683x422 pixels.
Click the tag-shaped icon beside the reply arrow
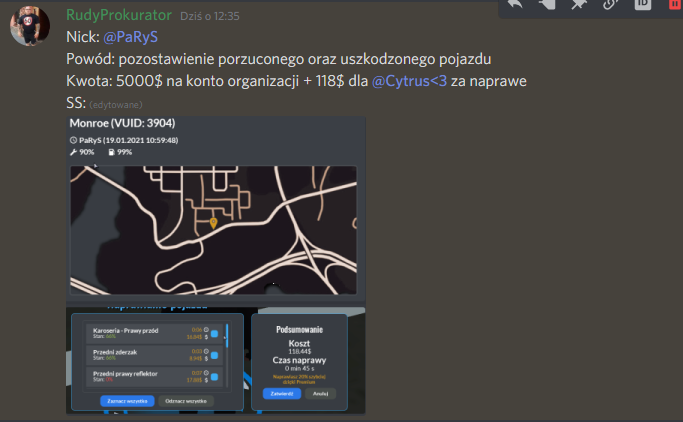click(x=547, y=4)
